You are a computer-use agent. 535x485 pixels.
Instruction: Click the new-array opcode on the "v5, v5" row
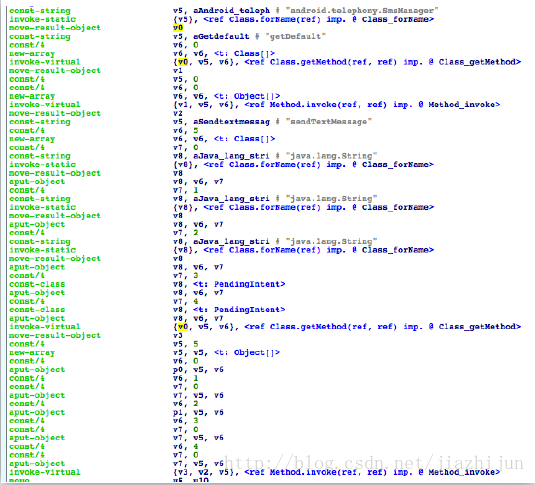[32, 353]
